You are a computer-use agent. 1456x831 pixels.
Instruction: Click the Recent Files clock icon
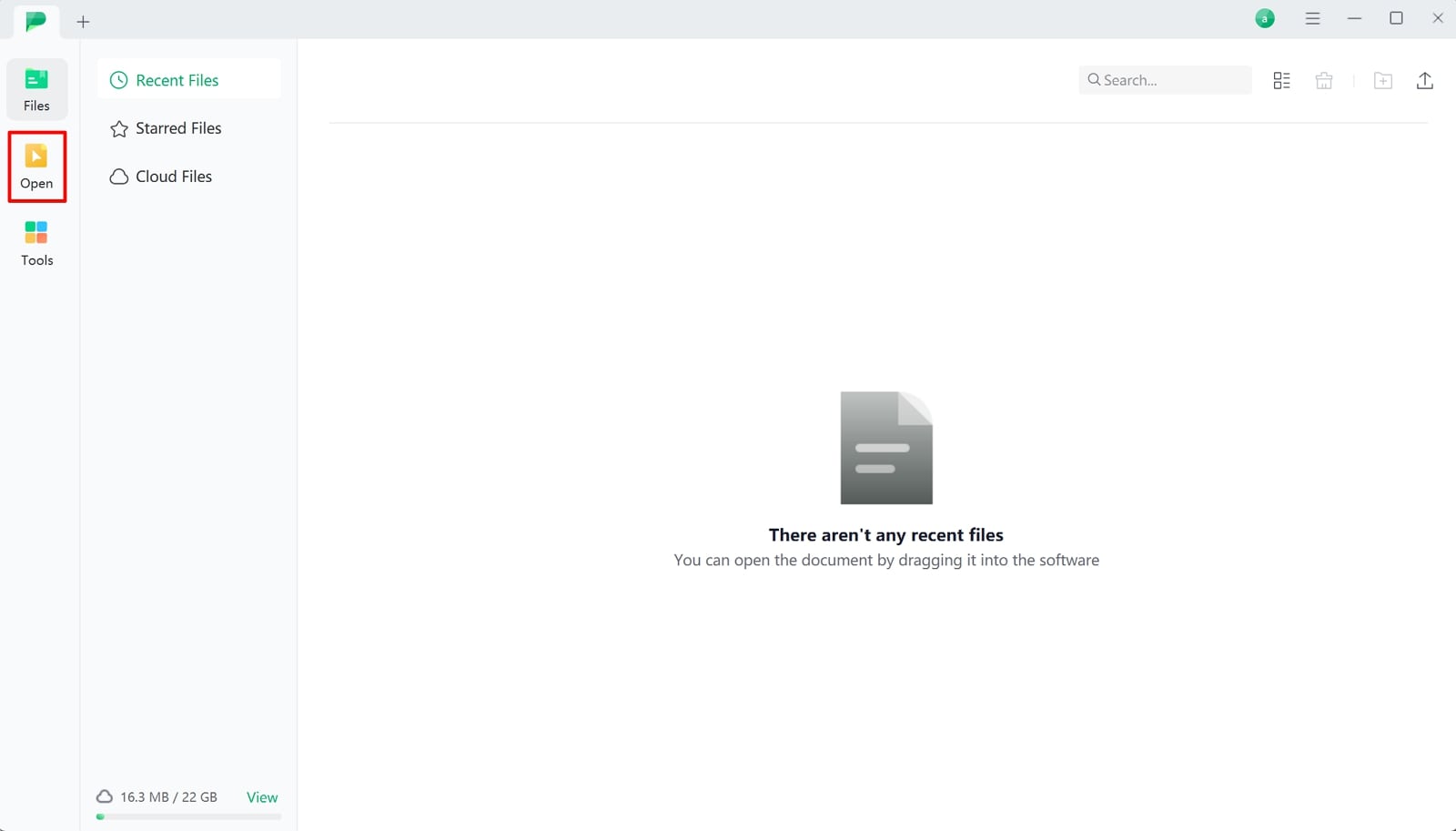[118, 80]
